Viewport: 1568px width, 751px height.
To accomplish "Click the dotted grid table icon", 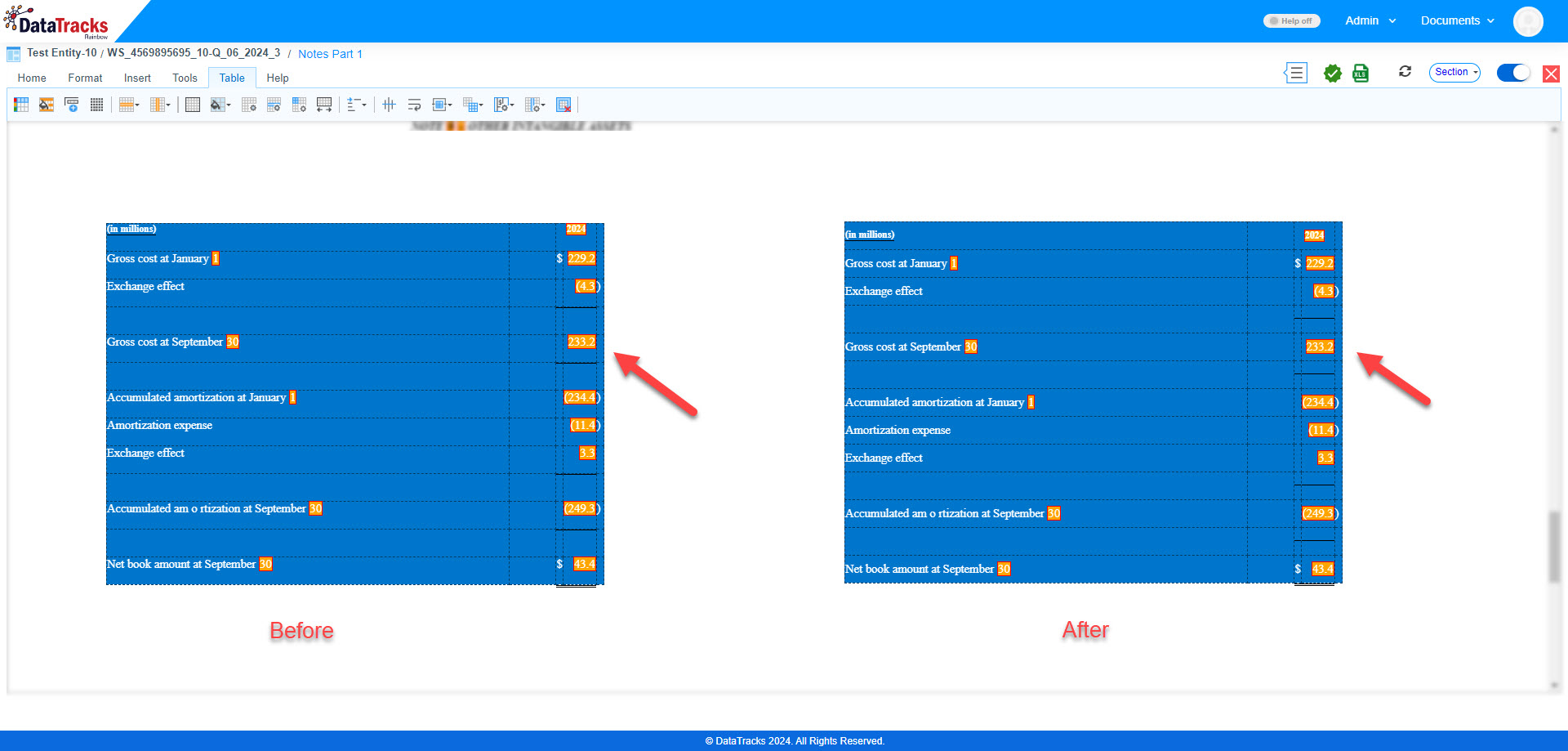I will [x=96, y=105].
